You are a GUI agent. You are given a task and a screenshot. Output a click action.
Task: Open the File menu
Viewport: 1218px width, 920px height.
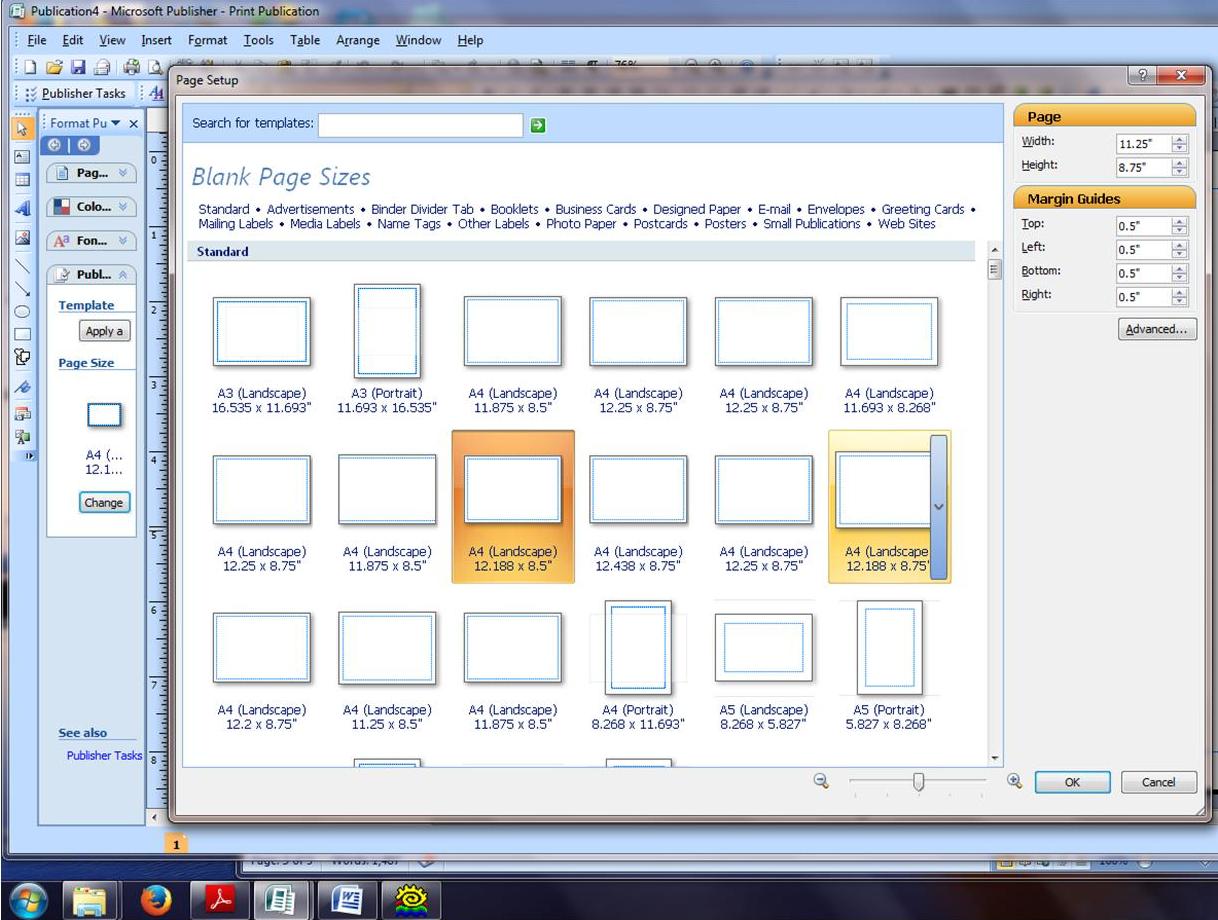pyautogui.click(x=37, y=40)
